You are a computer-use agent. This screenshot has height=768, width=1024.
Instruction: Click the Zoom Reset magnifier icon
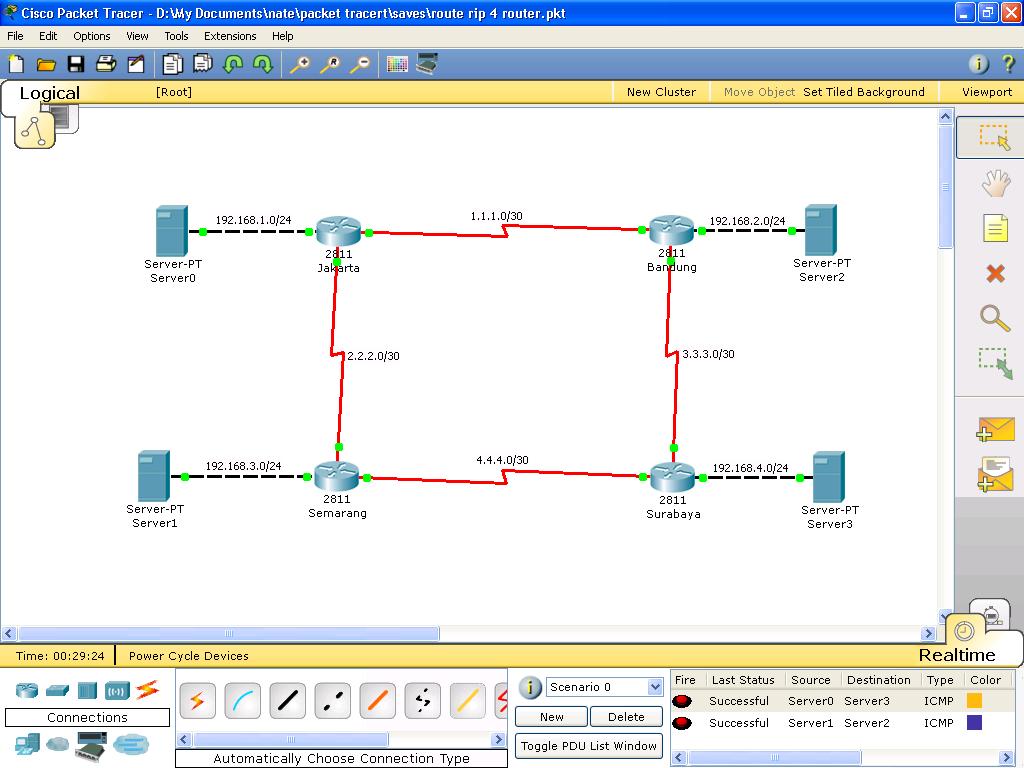coord(330,64)
